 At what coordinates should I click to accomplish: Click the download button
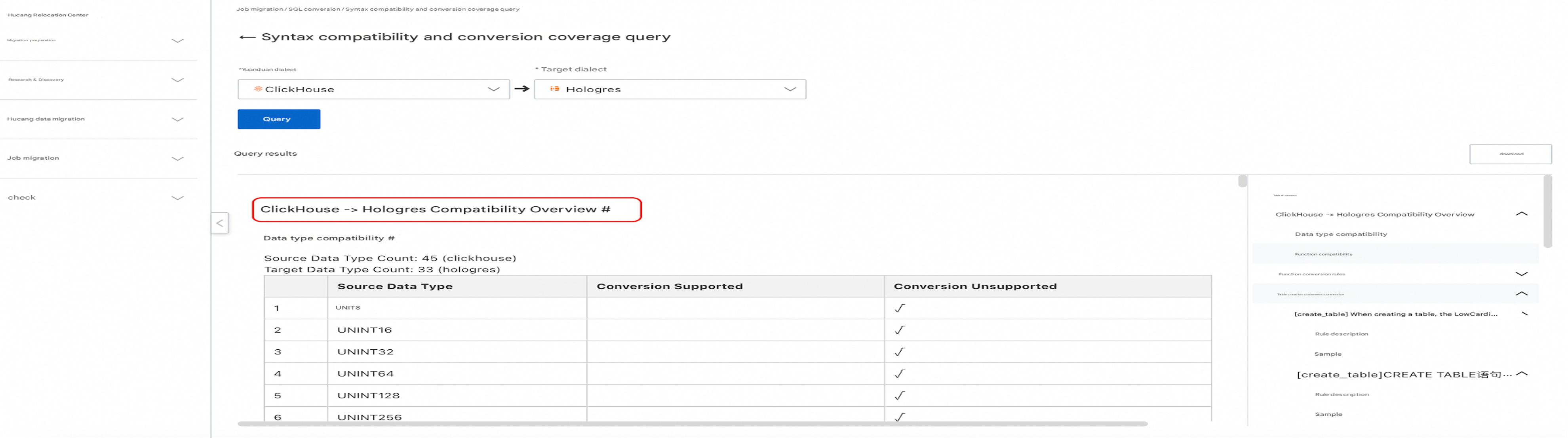(1510, 154)
